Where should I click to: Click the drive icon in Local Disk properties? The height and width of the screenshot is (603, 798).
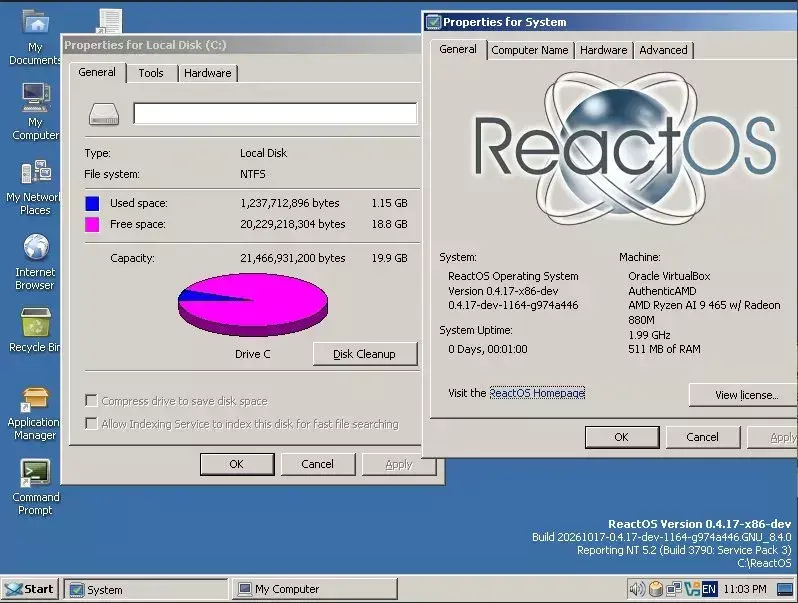pos(104,113)
